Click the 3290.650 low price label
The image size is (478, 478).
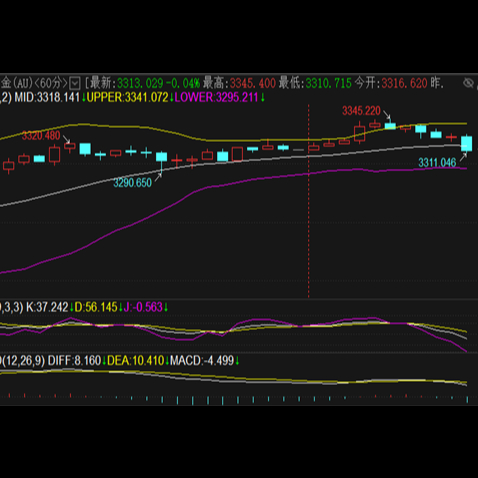click(x=133, y=183)
